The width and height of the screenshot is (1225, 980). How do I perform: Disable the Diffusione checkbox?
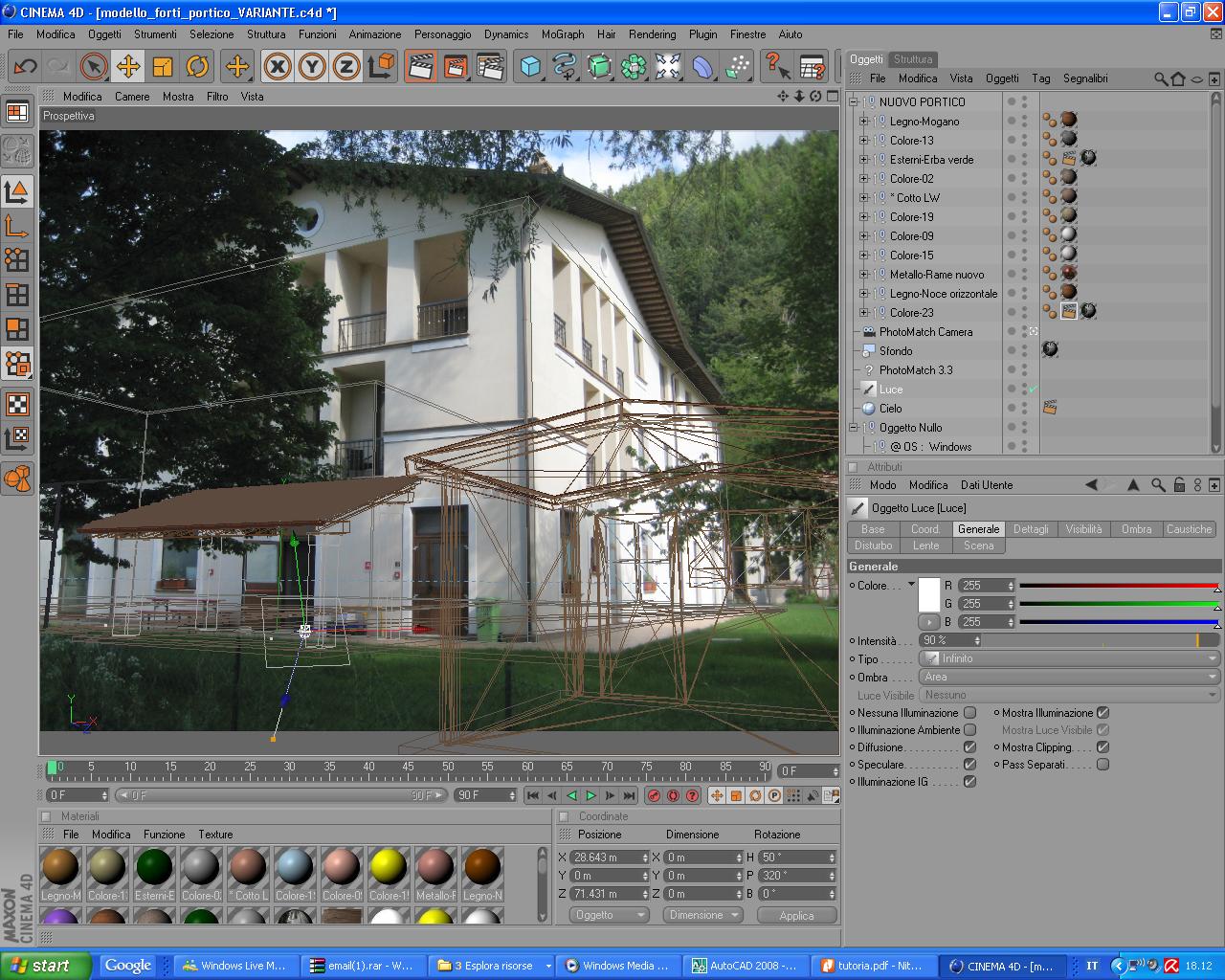pos(969,747)
